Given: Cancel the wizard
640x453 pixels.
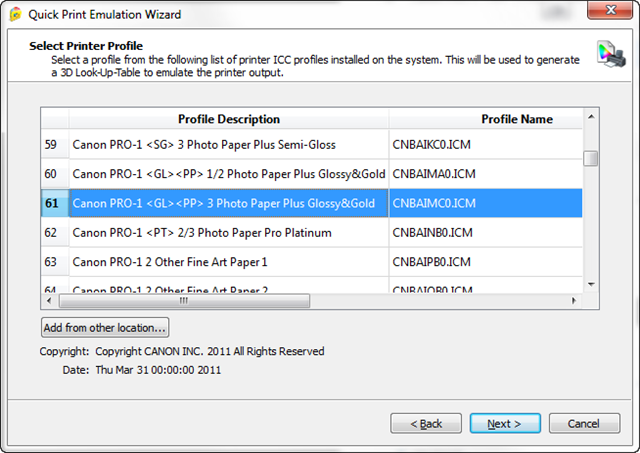Looking at the screenshot, I should pyautogui.click(x=584, y=424).
